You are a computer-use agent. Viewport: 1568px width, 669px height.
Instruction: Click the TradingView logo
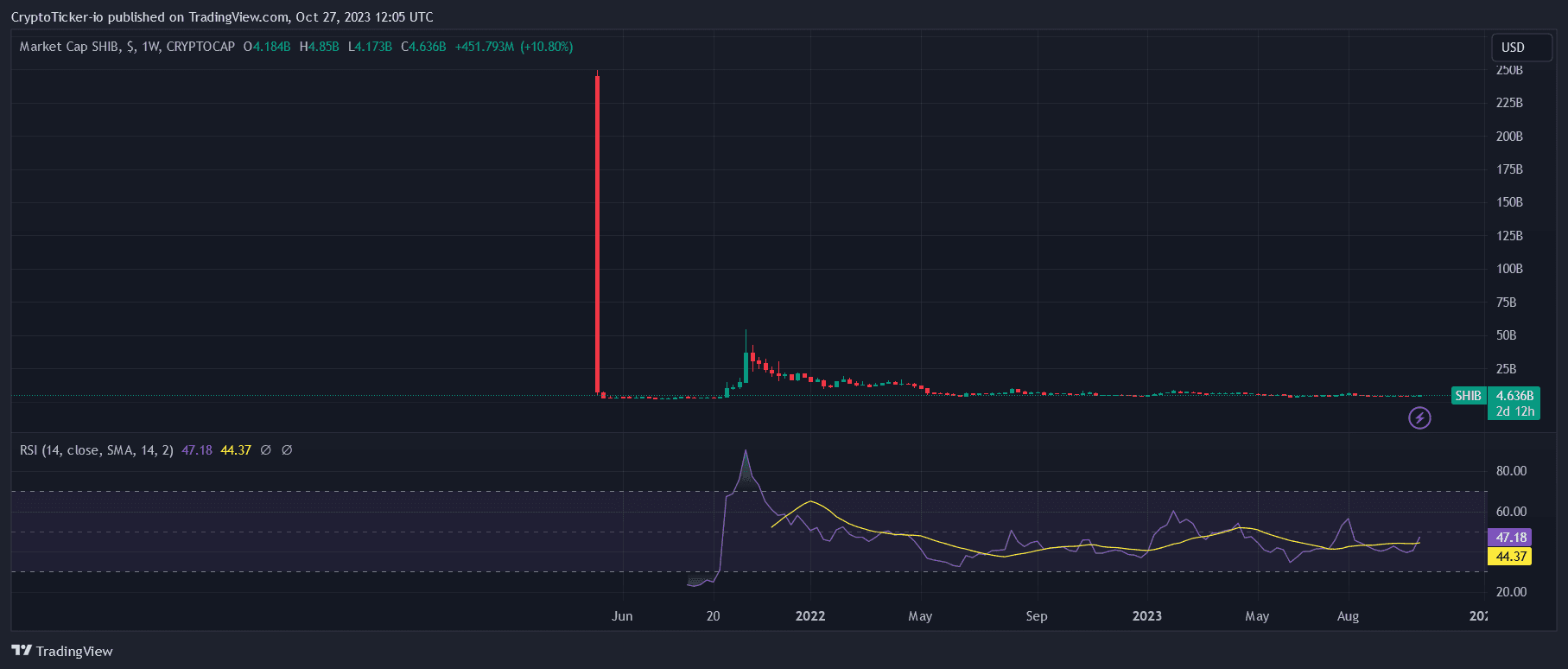62,651
